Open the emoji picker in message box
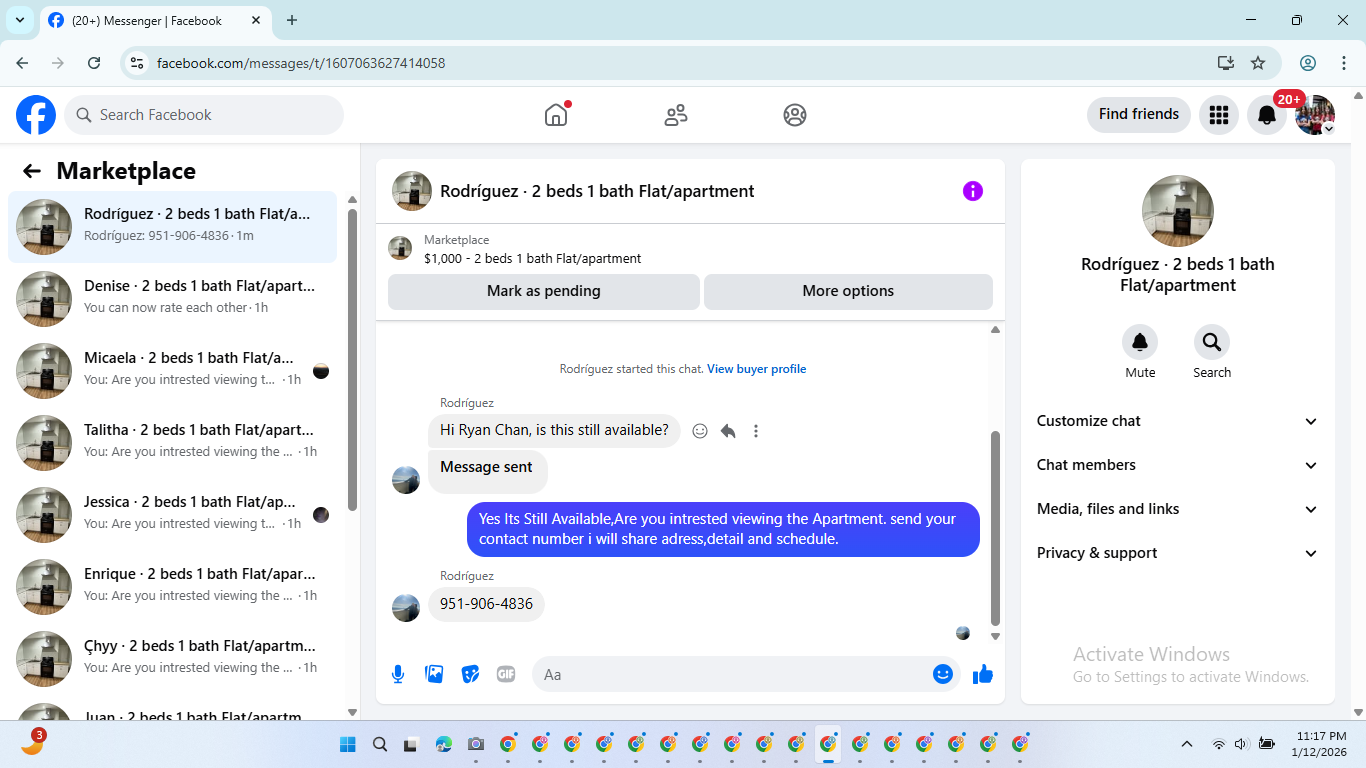Image resolution: width=1366 pixels, height=768 pixels. pos(942,674)
